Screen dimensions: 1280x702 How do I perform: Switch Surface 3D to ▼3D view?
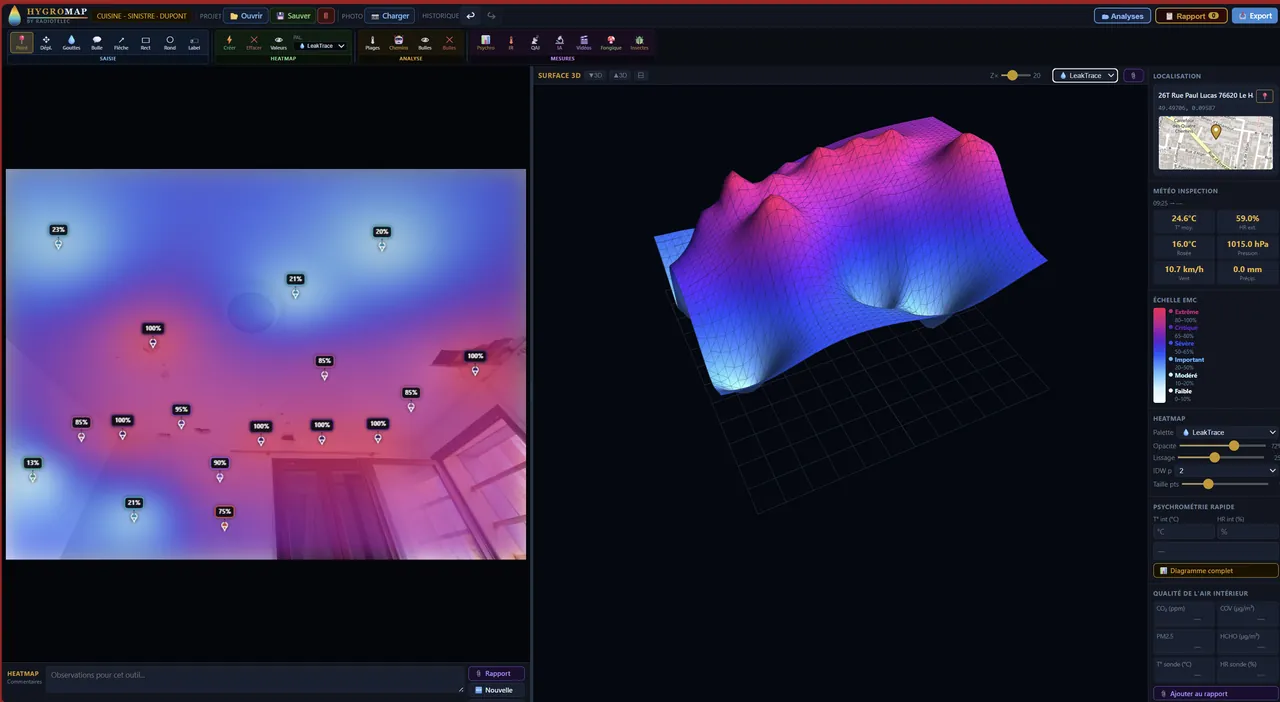tap(596, 75)
